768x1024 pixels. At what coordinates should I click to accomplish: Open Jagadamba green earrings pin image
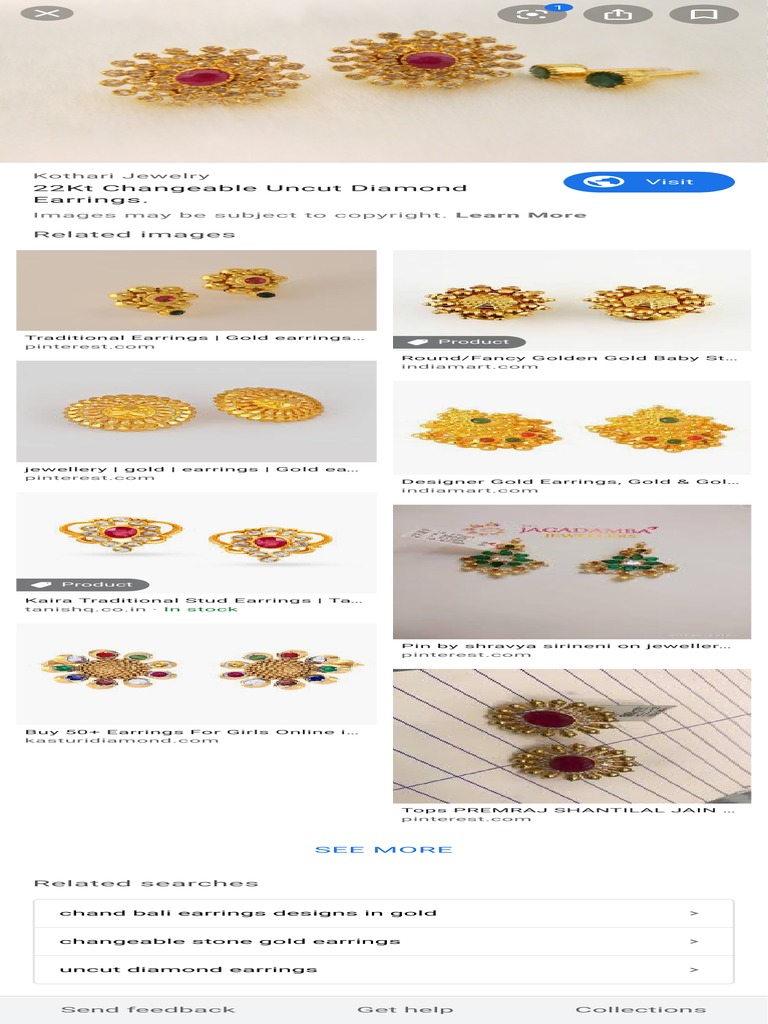[x=571, y=571]
